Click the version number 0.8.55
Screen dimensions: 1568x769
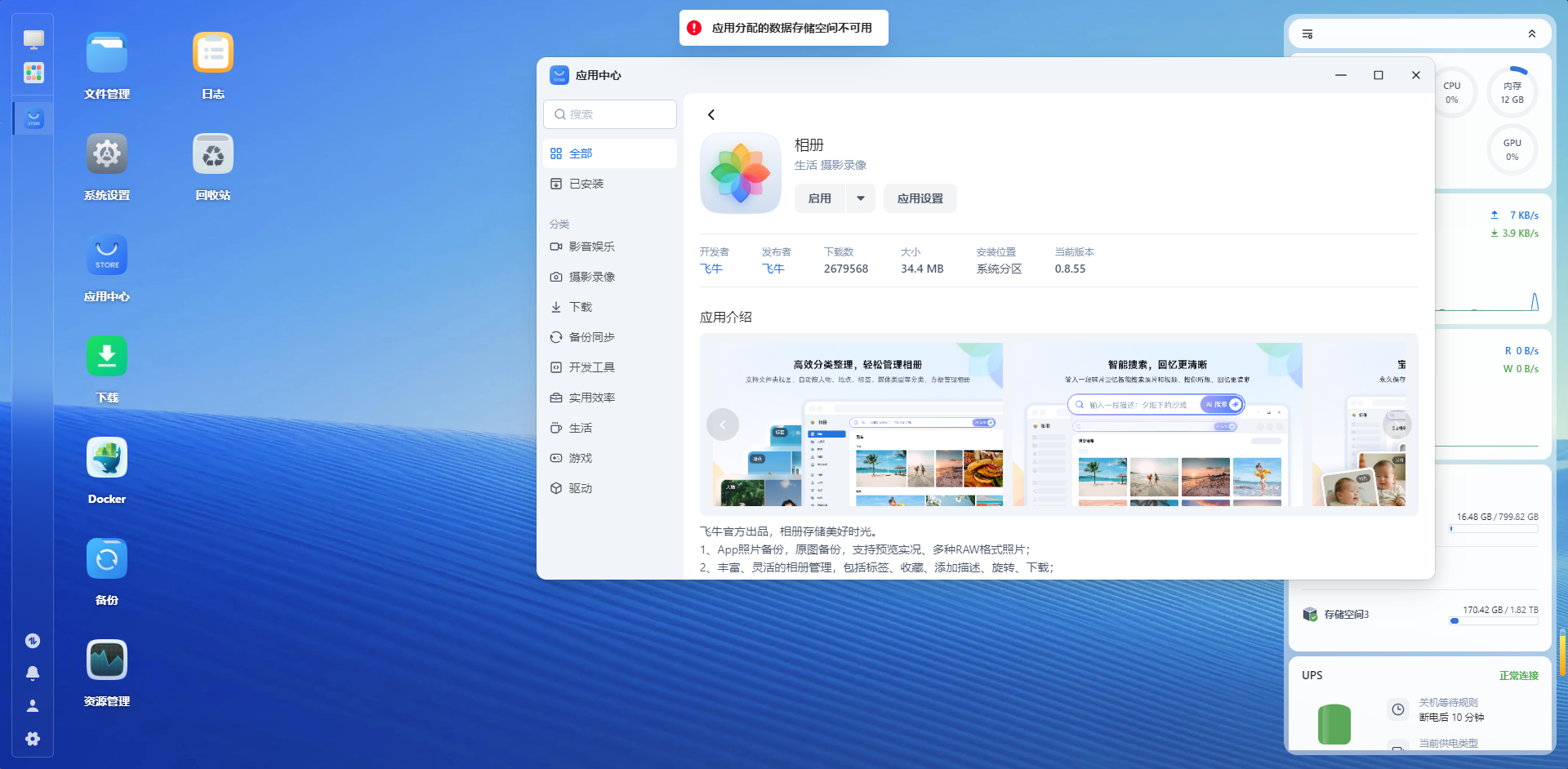click(x=1070, y=269)
